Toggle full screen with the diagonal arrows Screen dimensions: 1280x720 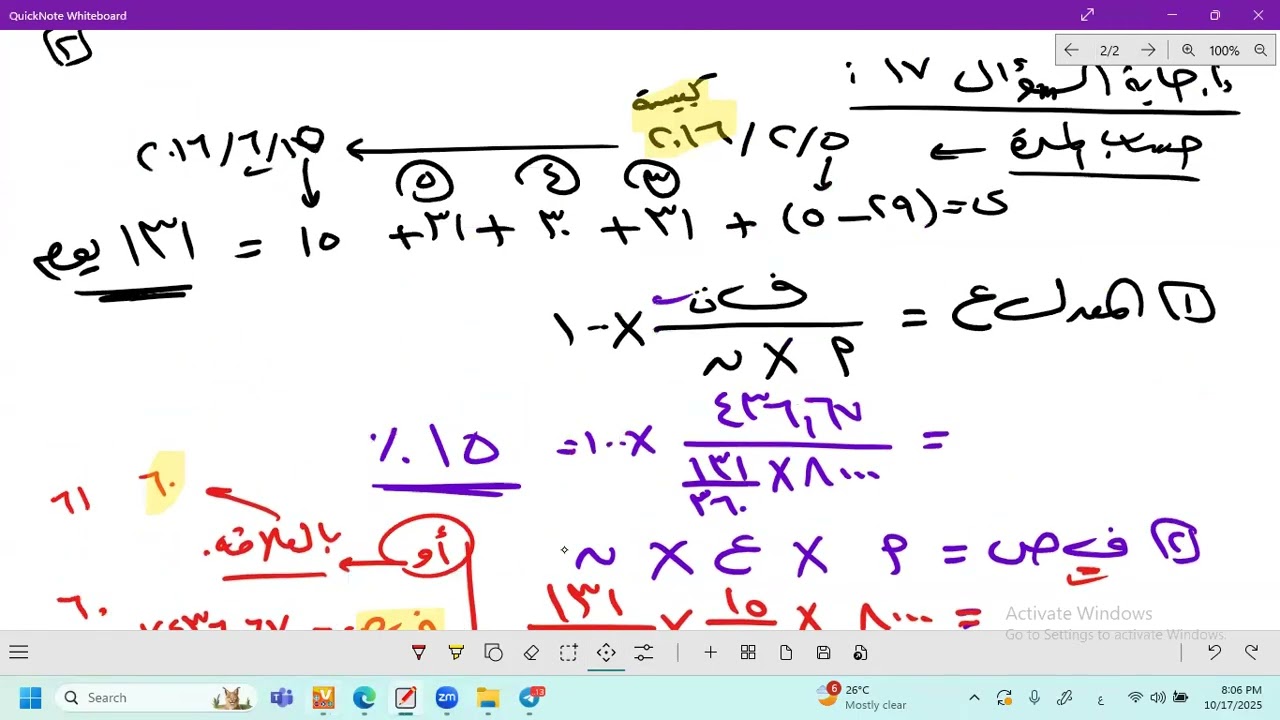tap(1087, 15)
